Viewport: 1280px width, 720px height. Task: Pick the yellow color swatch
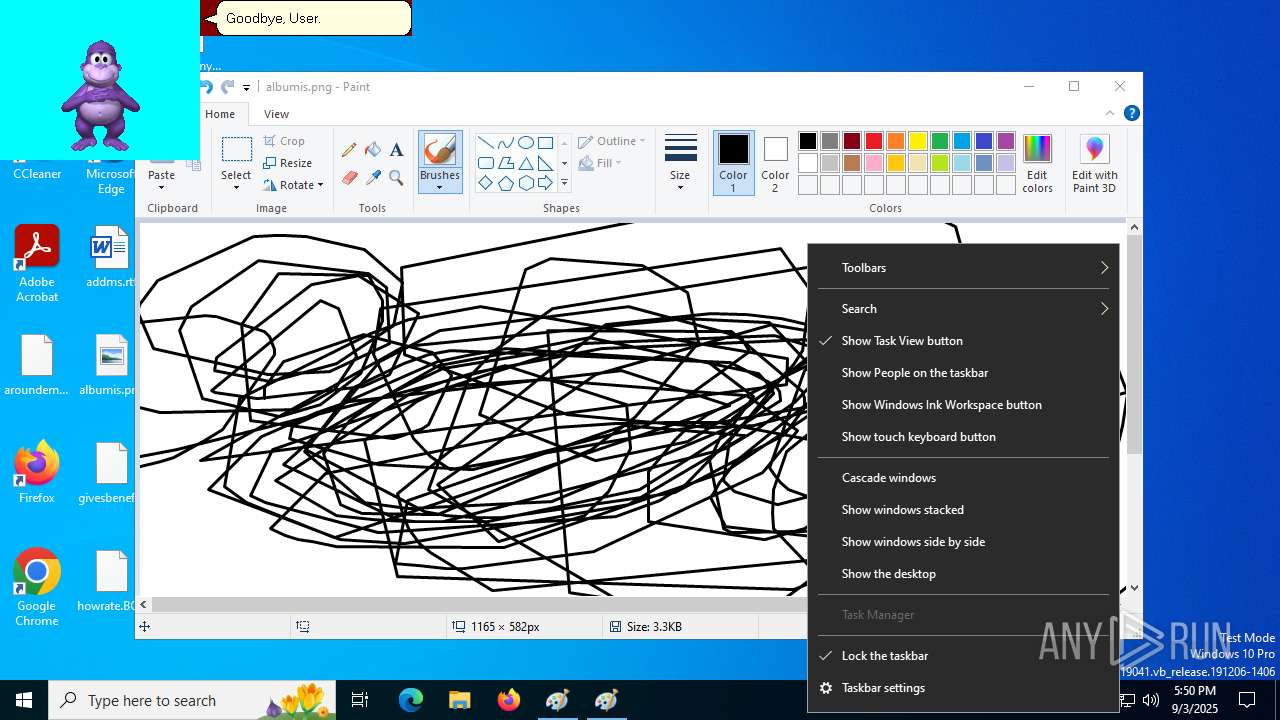pyautogui.click(x=918, y=141)
